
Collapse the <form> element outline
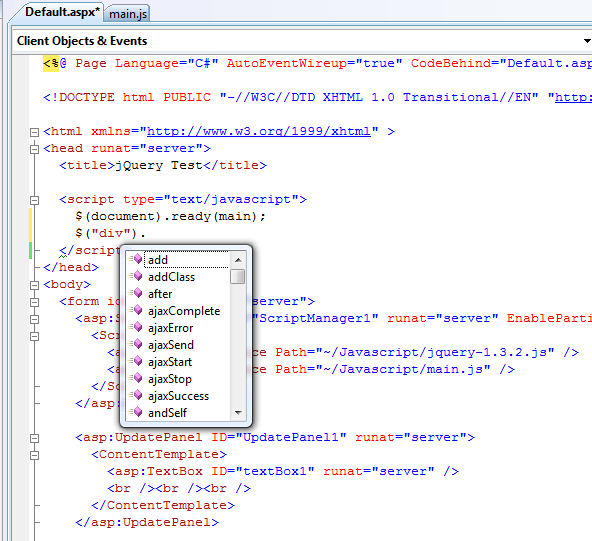34,302
